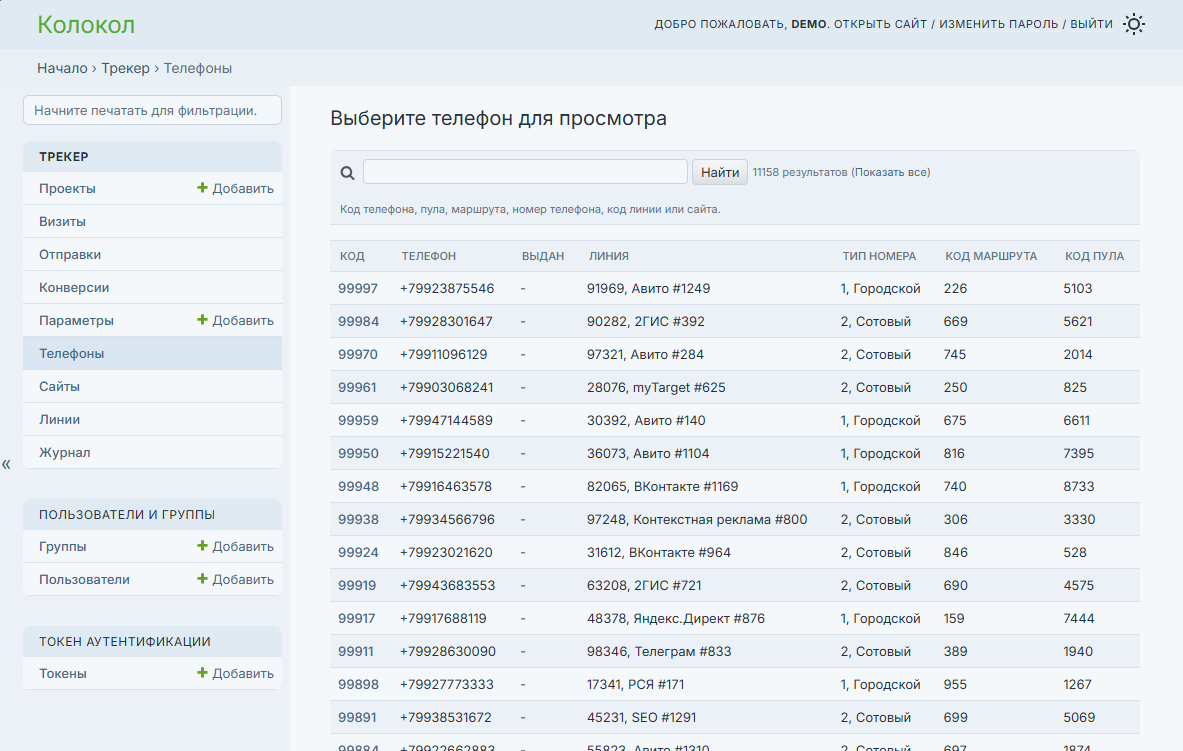Click the plus icon to add Группы
1183x751 pixels.
click(201, 546)
